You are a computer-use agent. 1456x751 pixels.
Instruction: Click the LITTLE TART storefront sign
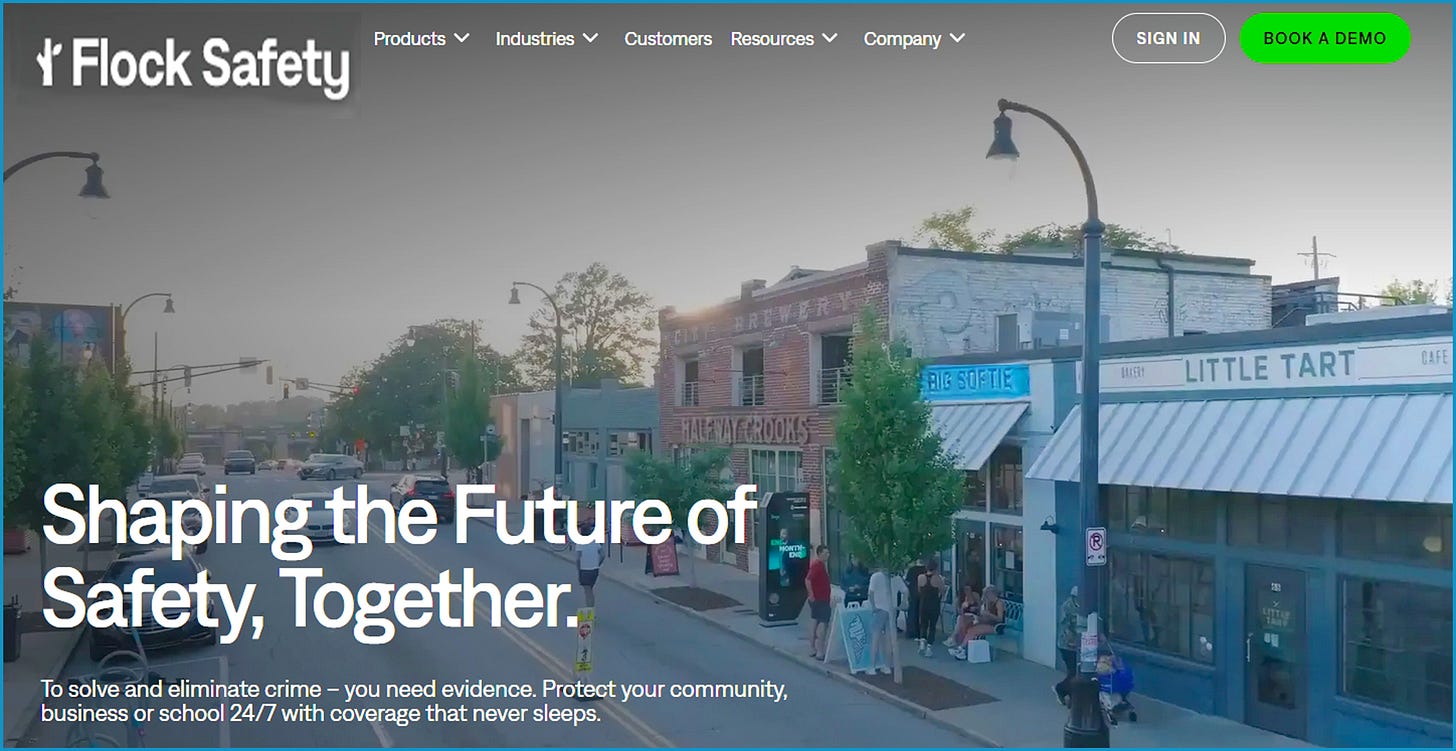1270,368
